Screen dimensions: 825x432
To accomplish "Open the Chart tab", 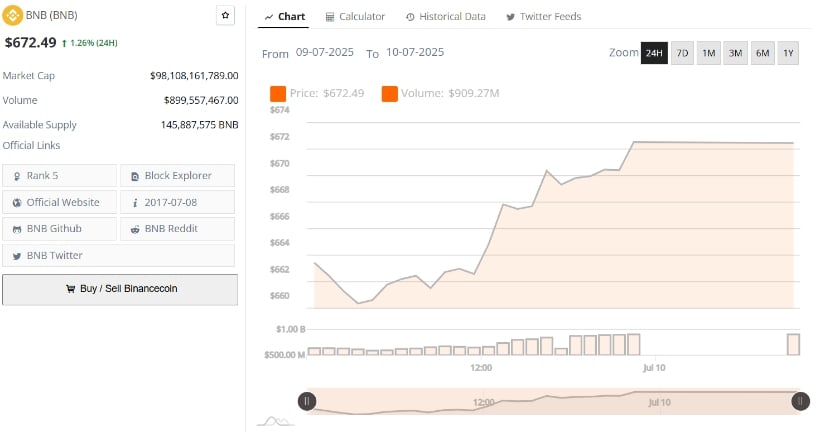I will 284,17.
